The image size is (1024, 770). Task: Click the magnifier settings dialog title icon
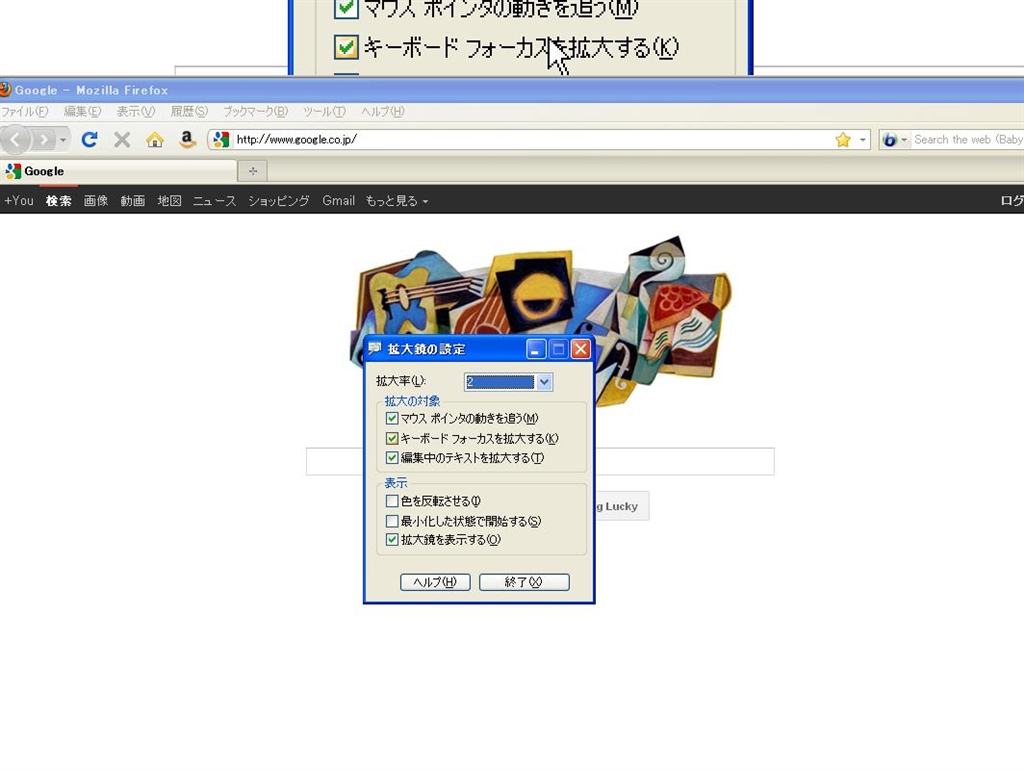(x=375, y=349)
